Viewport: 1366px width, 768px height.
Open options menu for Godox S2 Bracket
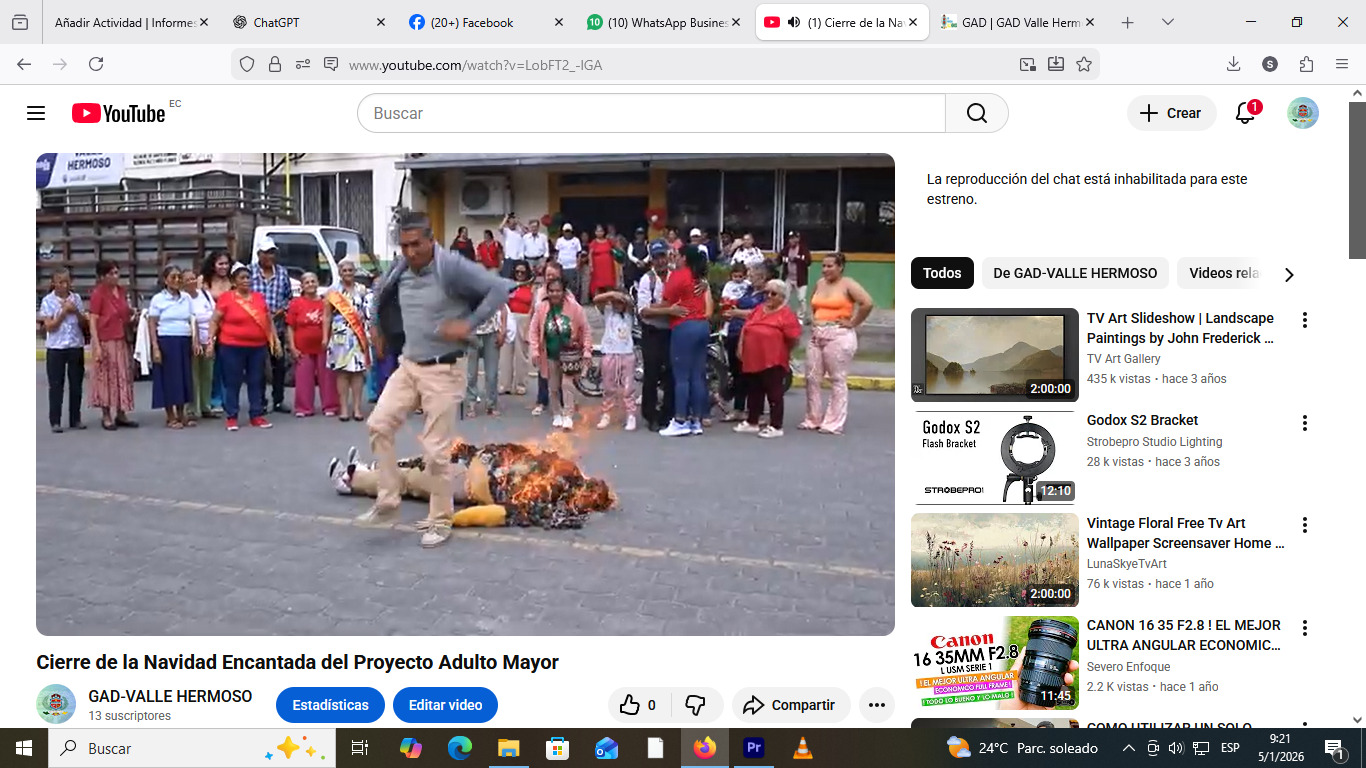coord(1304,423)
